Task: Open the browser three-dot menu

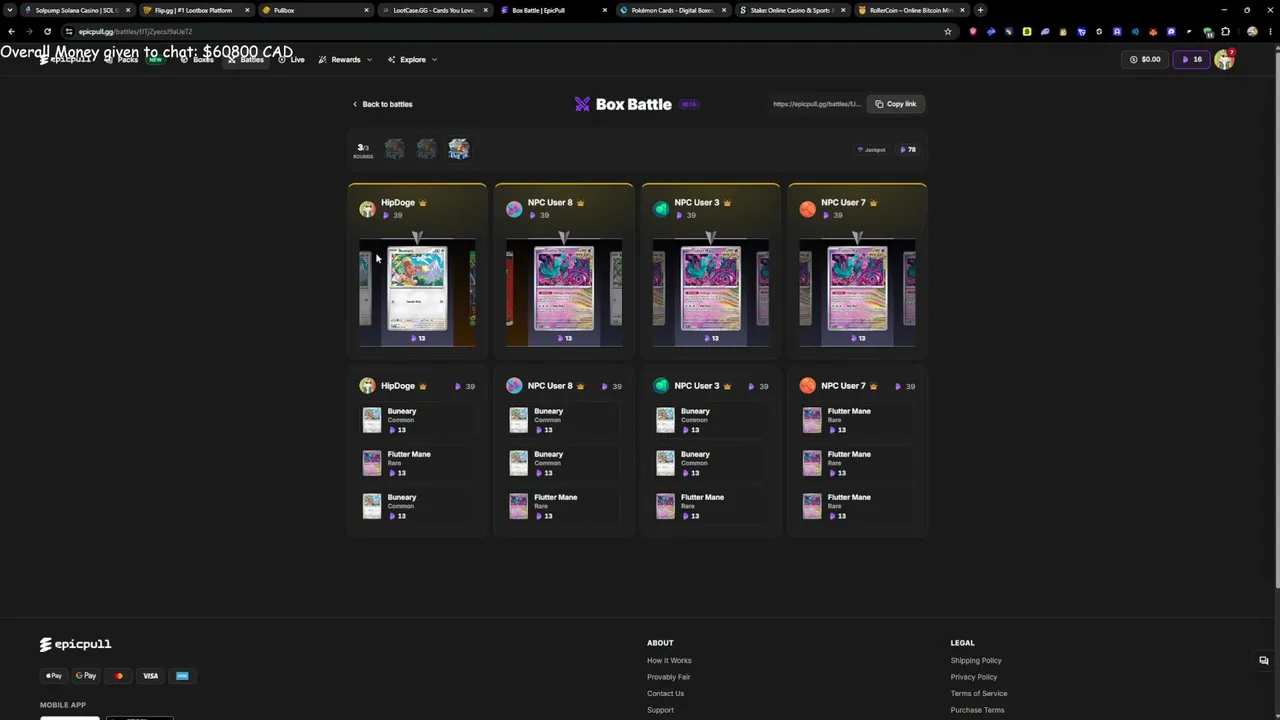Action: pos(1270,31)
